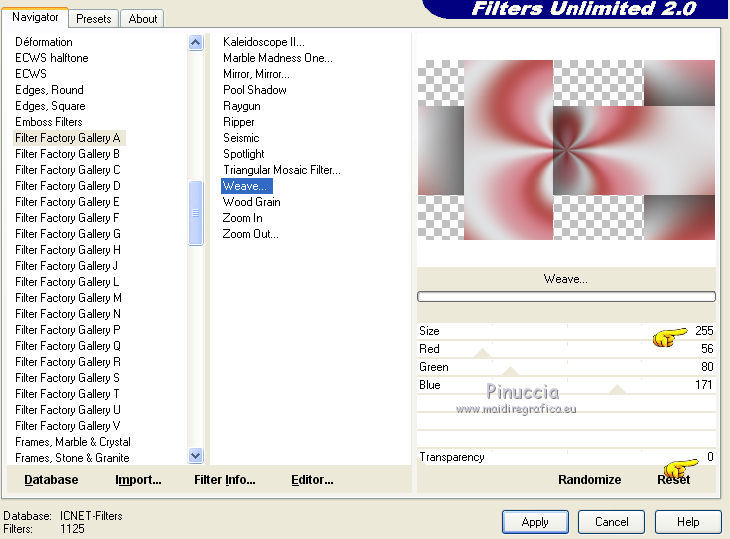Select Filter Factory Gallery M

coord(68,297)
